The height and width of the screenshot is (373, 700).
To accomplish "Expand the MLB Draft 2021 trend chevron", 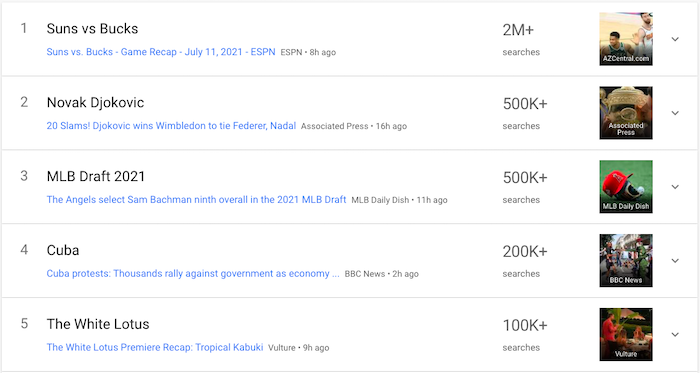I will coord(675,187).
